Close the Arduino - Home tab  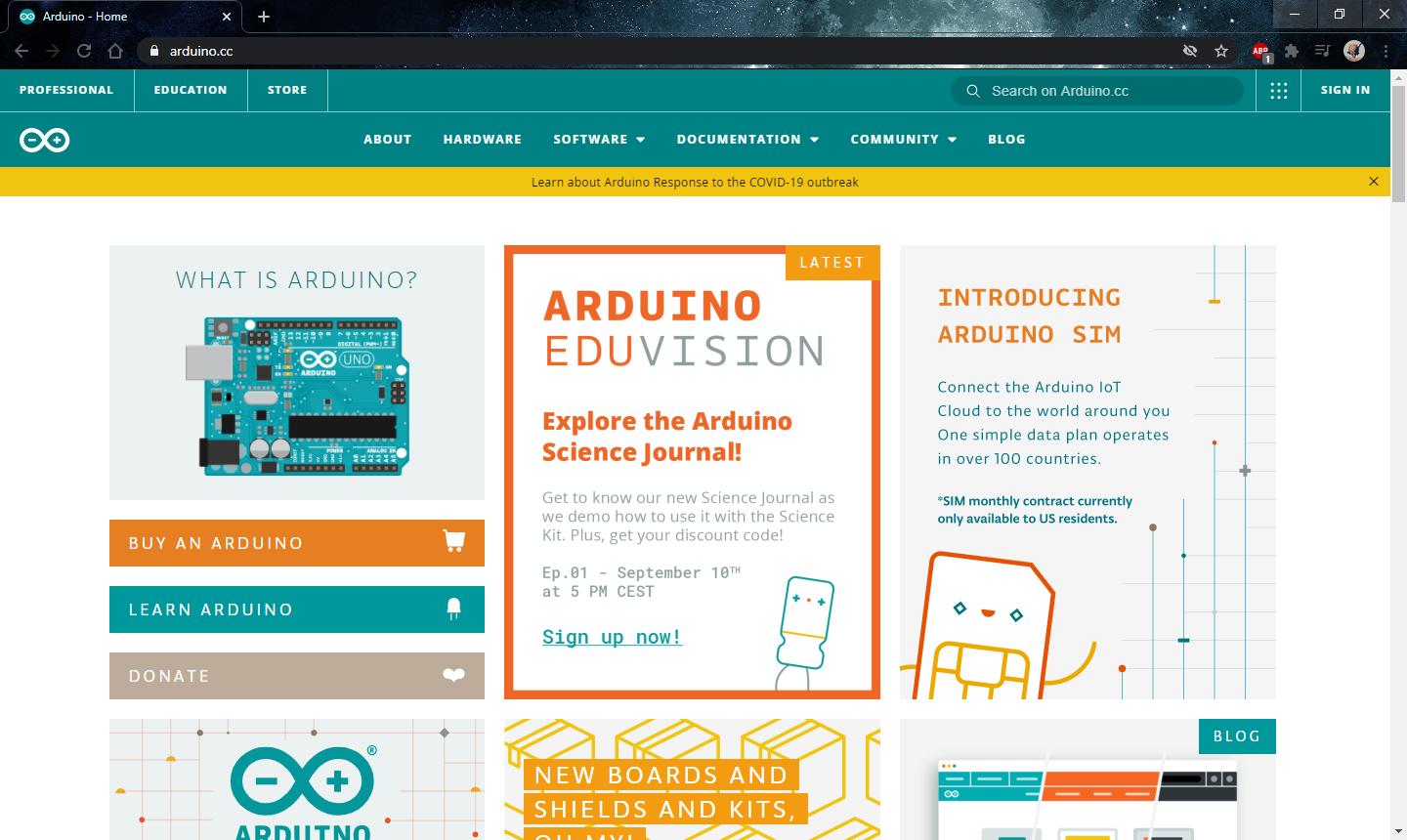pos(227,17)
